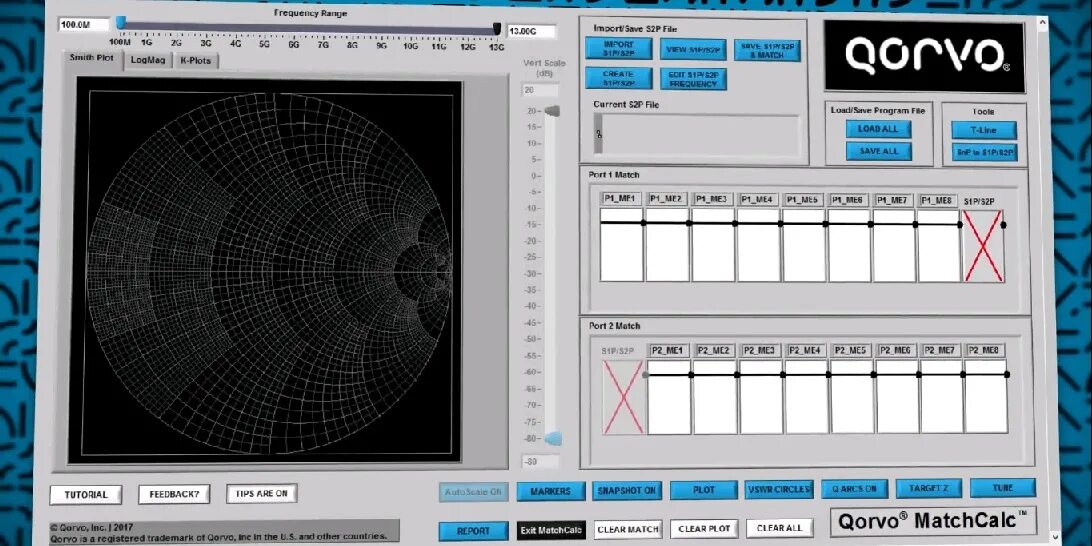
Task: Open the TUTORIAL button
Action: tap(86, 494)
